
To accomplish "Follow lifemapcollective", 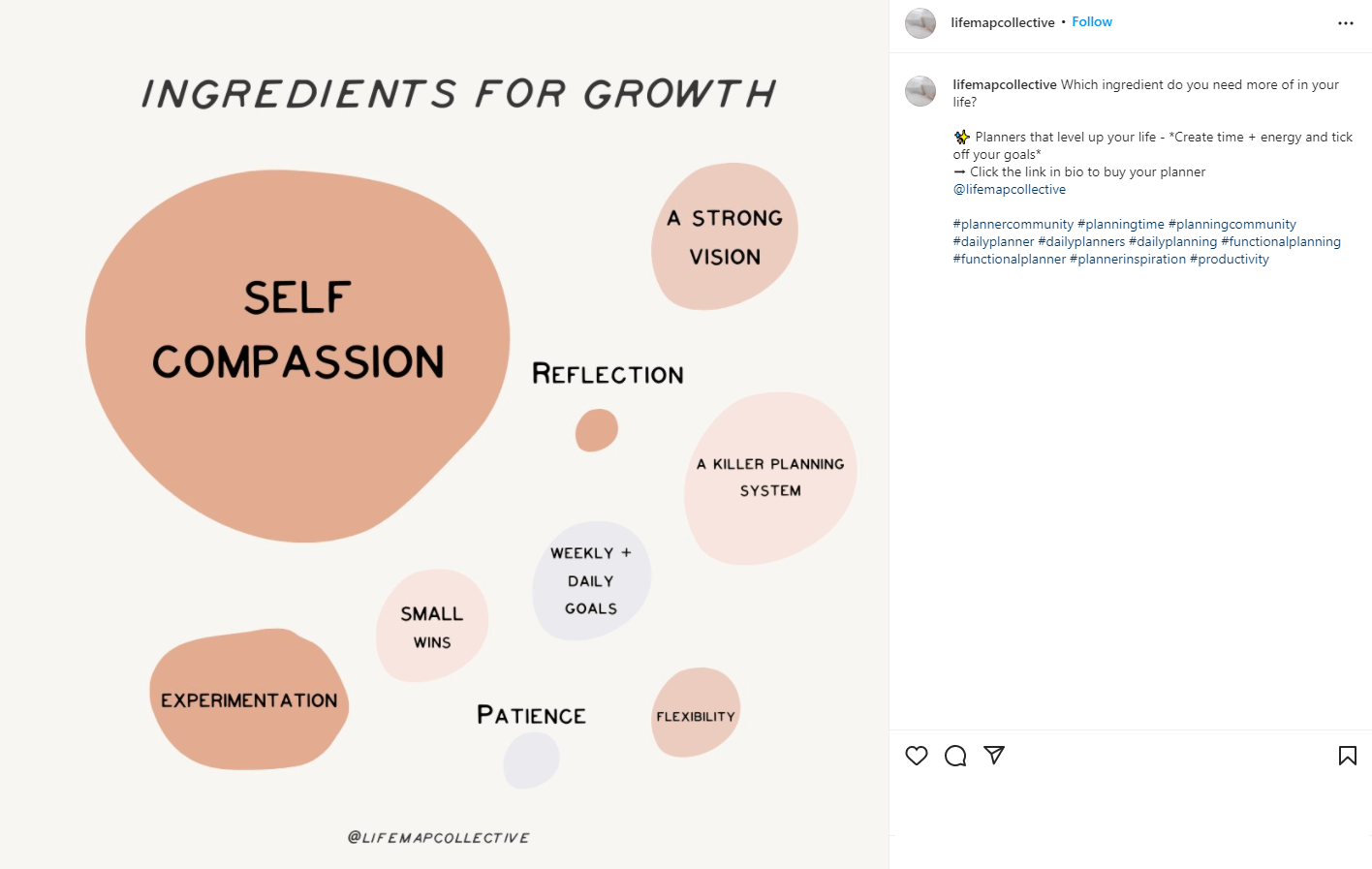I will click(1092, 21).
